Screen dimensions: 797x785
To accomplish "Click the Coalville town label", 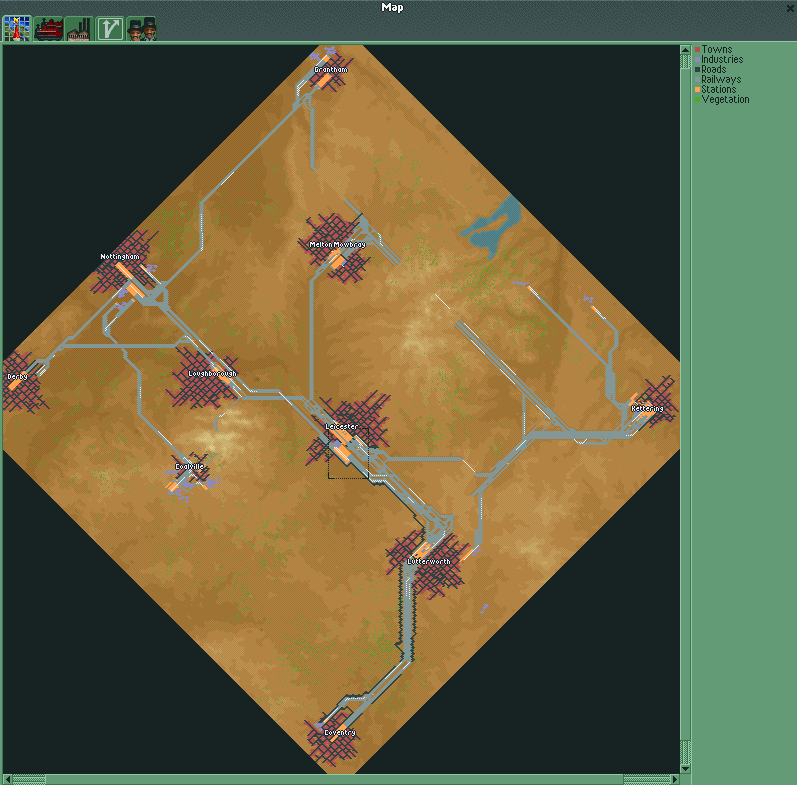I will (x=190, y=467).
